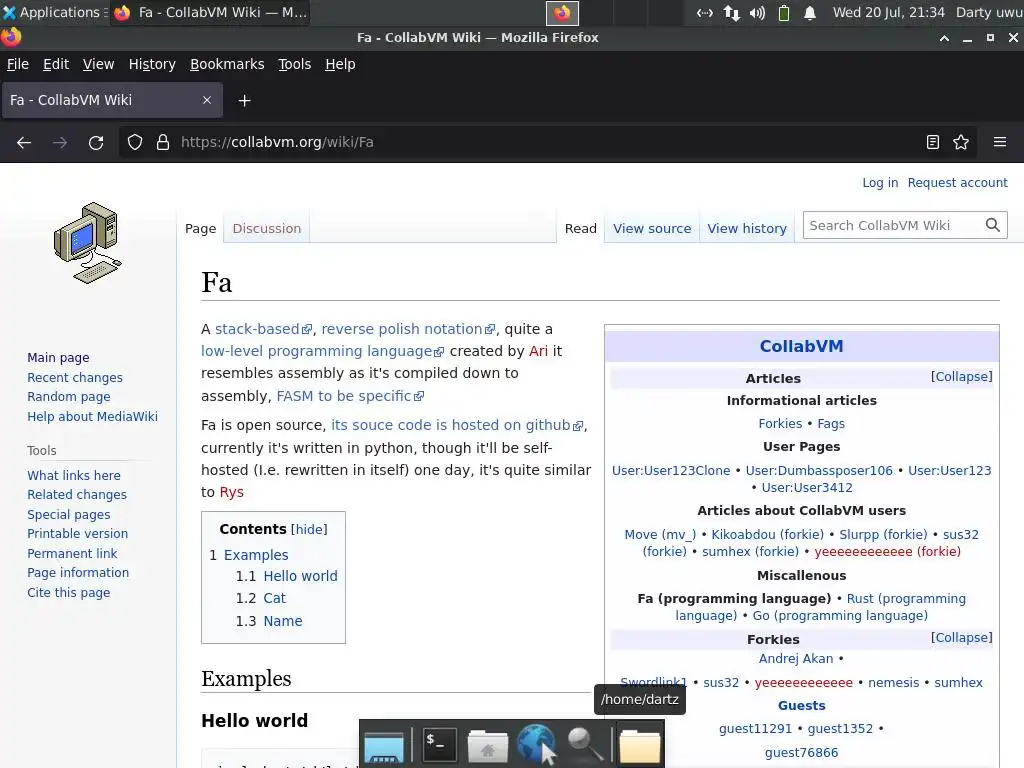The width and height of the screenshot is (1024, 768).
Task: Open the Rust (programming language) link
Action: [820, 607]
